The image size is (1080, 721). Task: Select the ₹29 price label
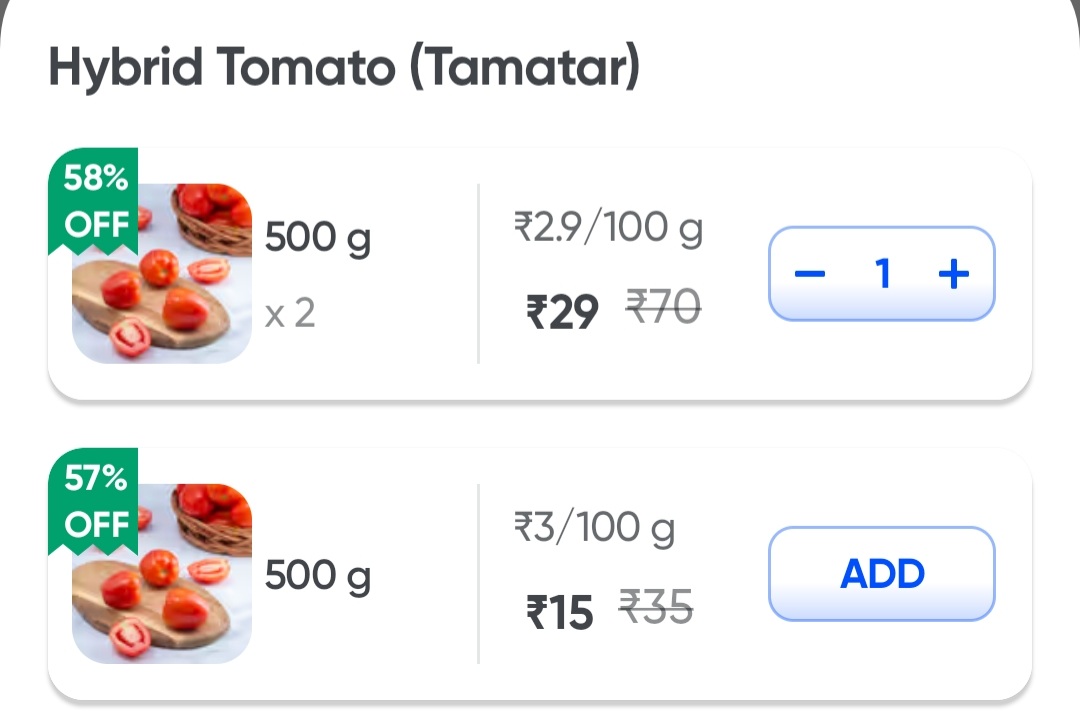tap(561, 311)
